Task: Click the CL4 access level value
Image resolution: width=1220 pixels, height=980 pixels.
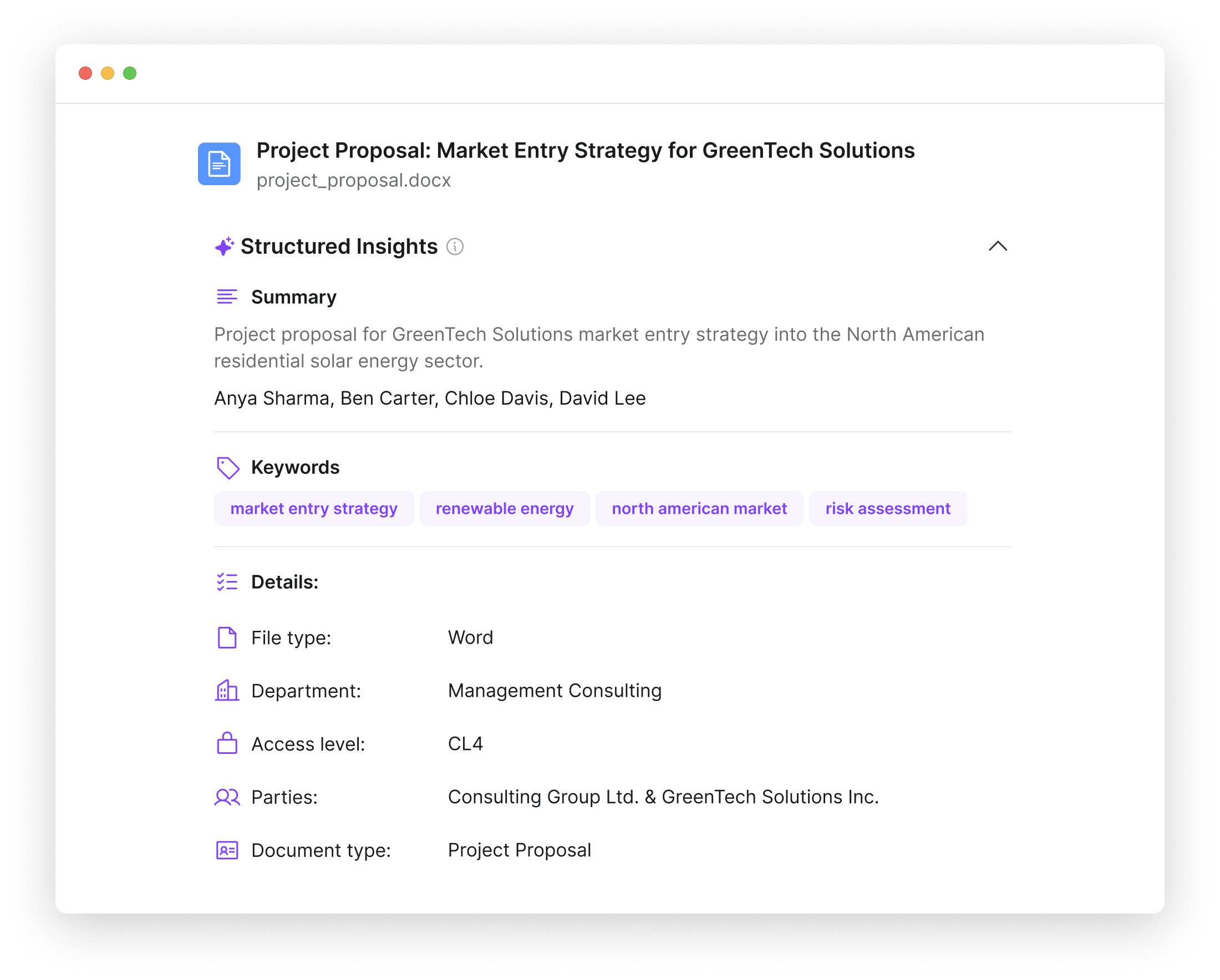Action: (465, 744)
